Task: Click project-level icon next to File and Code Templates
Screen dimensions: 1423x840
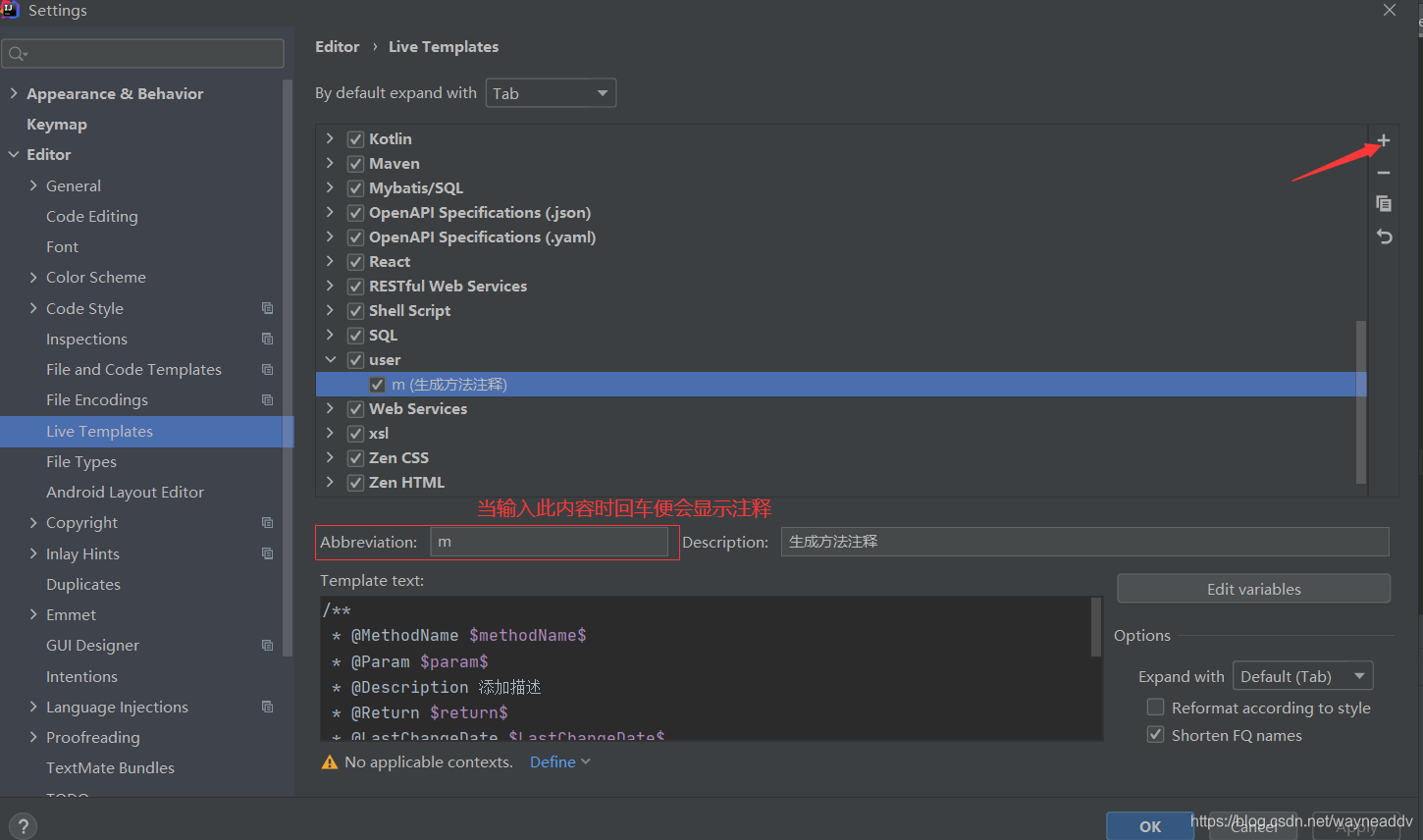Action: [267, 369]
